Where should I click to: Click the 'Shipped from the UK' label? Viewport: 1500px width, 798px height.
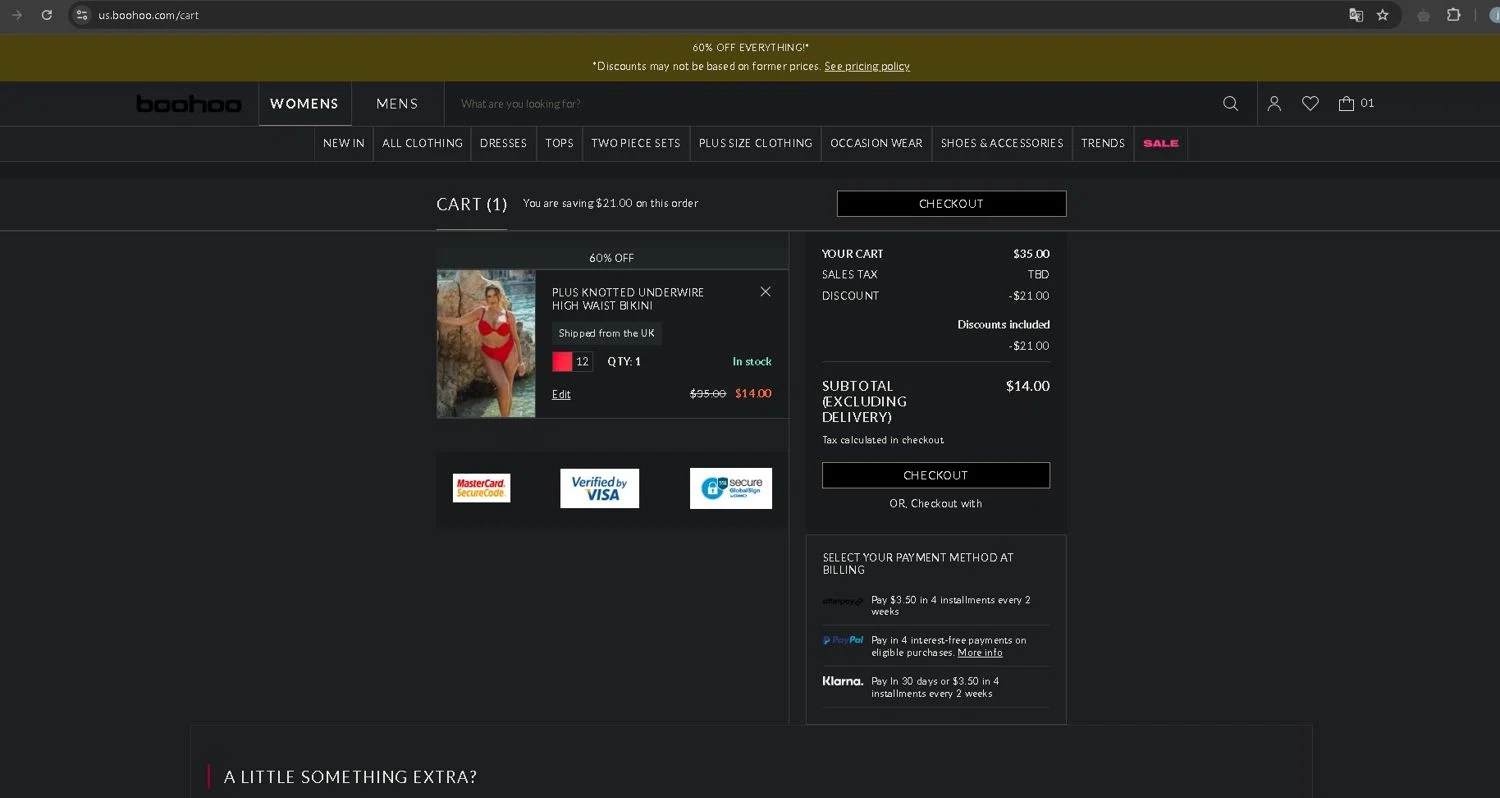point(607,333)
